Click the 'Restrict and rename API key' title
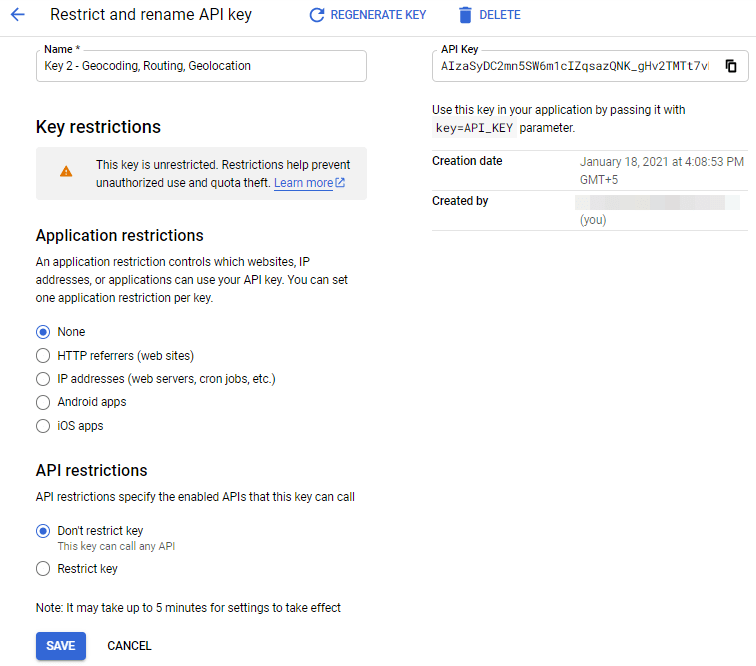The width and height of the screenshot is (756, 666). (x=151, y=14)
